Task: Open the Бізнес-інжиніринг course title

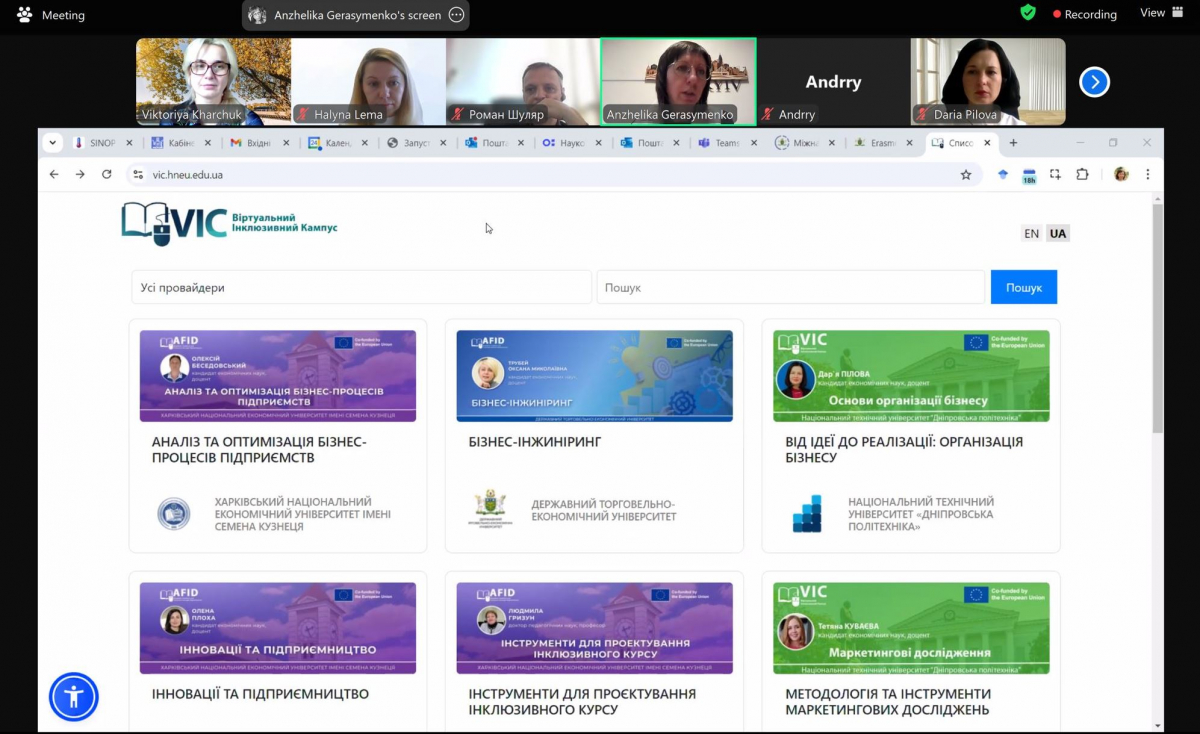Action: [535, 441]
